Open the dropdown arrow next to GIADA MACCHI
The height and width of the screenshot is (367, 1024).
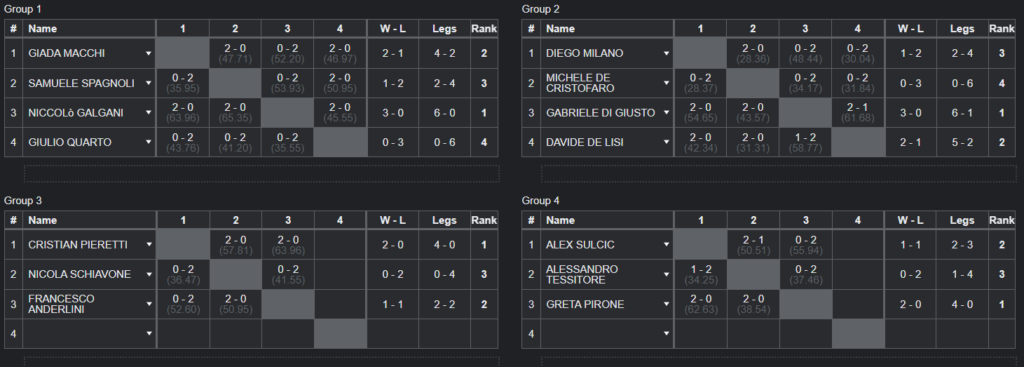tap(148, 54)
